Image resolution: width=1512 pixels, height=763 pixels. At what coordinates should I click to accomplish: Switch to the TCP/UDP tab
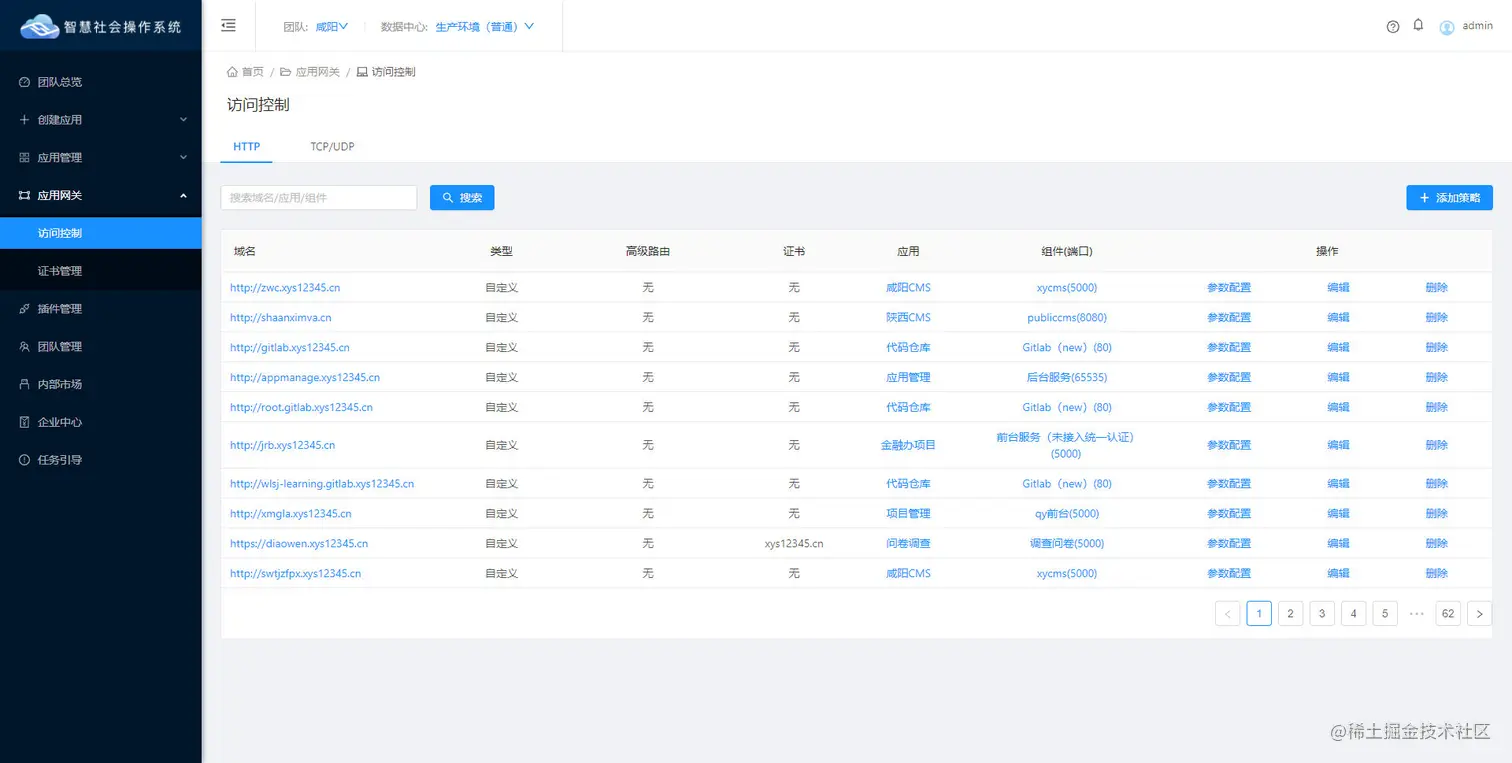coord(332,147)
